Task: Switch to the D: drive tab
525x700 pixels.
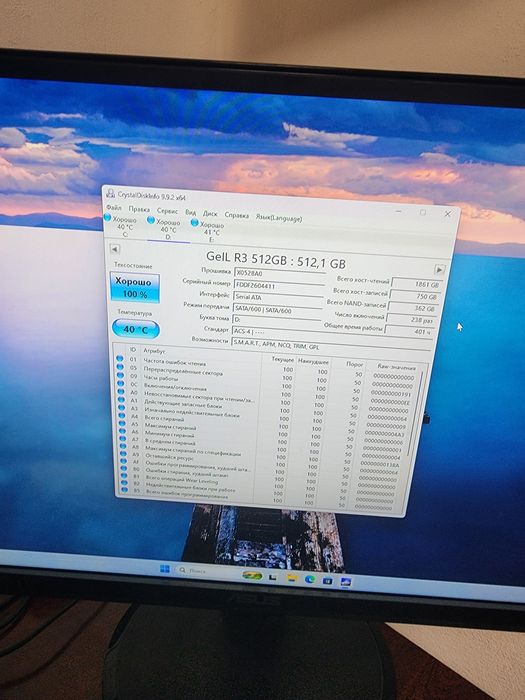Action: [167, 229]
